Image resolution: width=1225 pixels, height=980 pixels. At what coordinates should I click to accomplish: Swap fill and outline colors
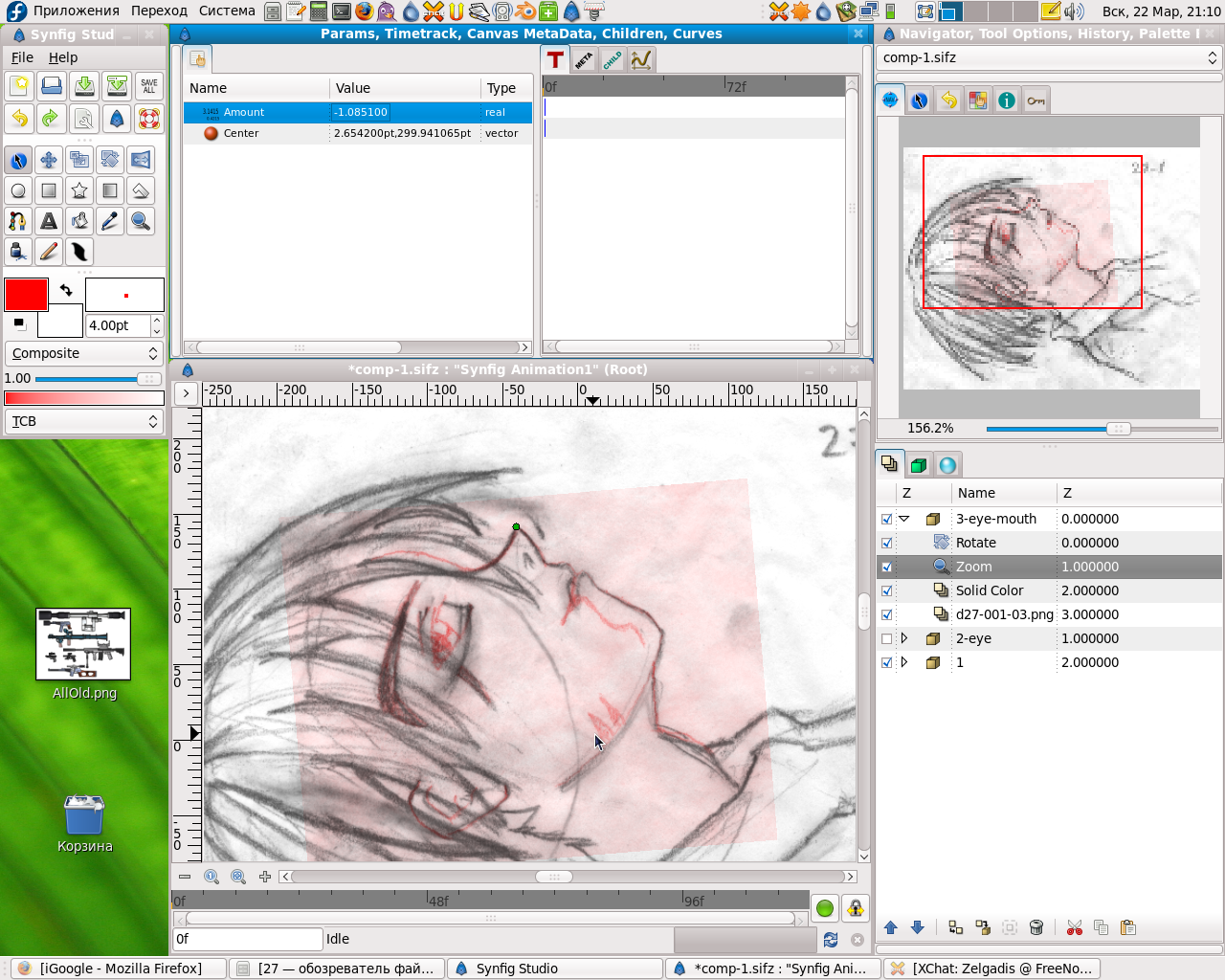[x=66, y=289]
